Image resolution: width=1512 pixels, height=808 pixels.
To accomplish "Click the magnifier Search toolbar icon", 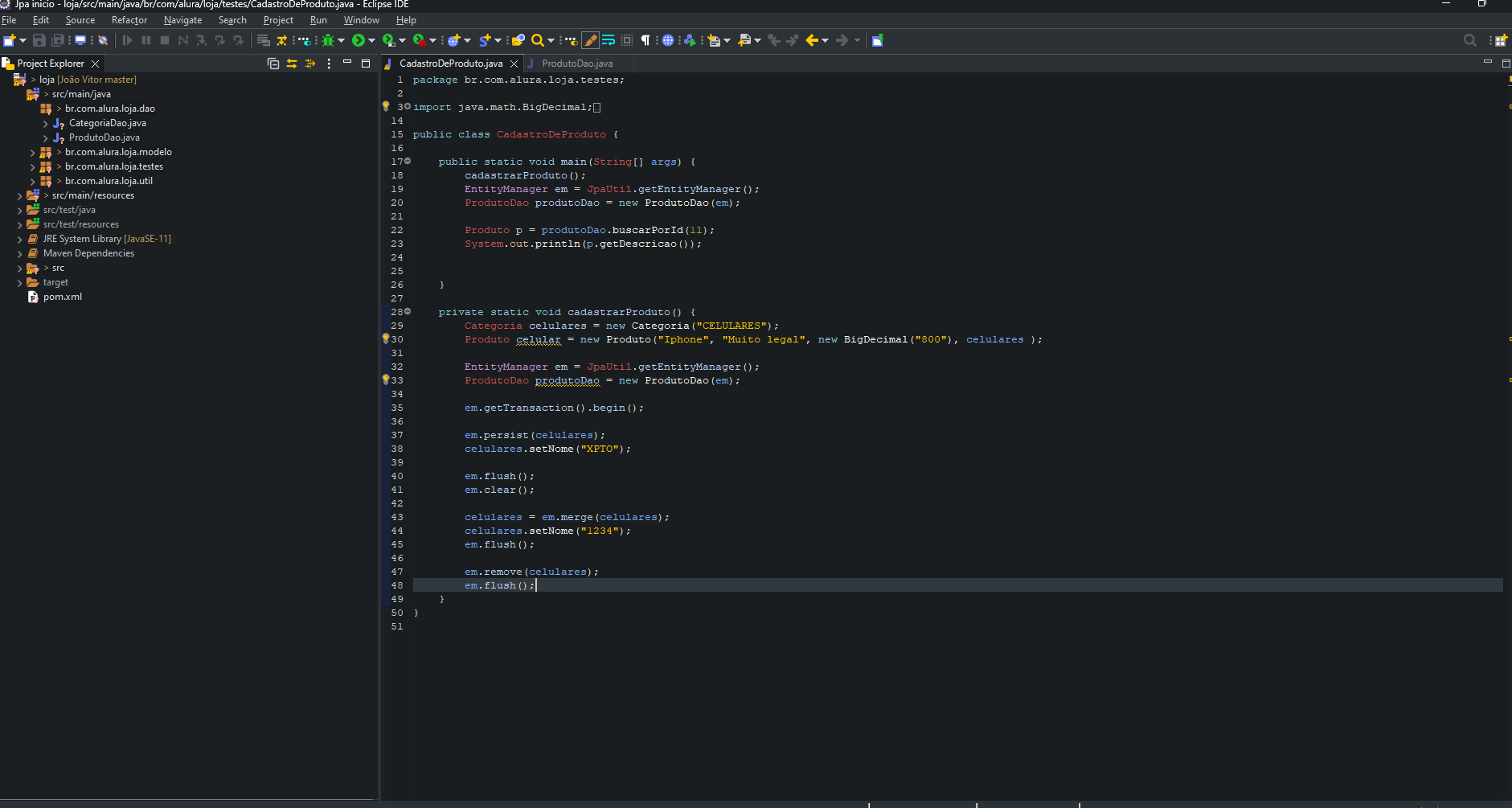I will click(538, 40).
